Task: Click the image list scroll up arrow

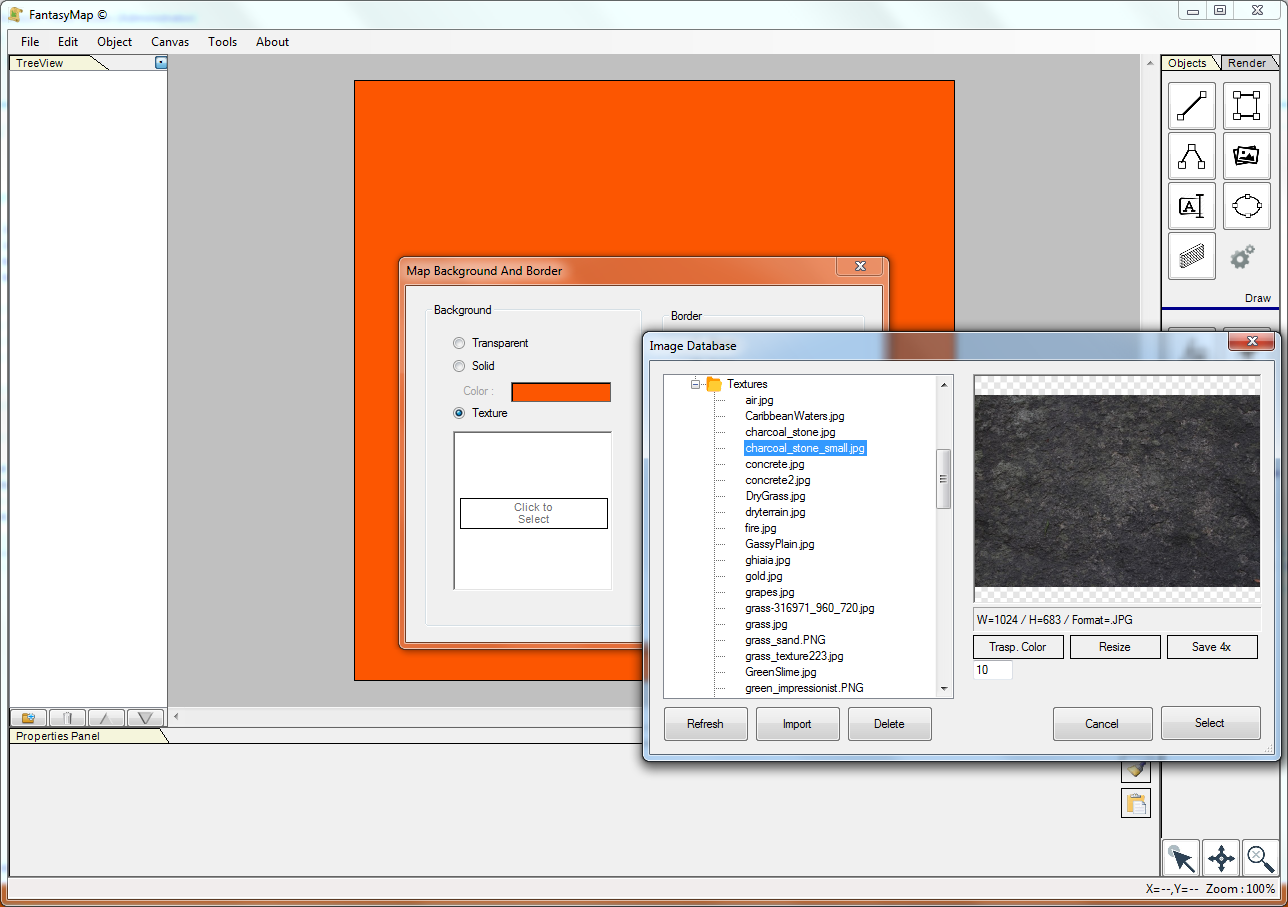Action: [943, 384]
